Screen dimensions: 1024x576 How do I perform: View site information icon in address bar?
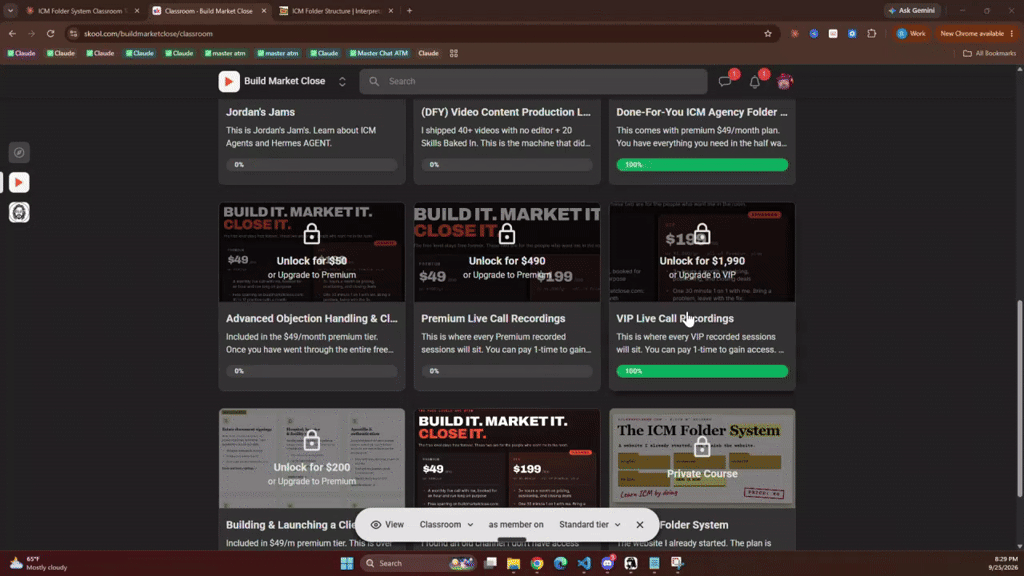(74, 33)
